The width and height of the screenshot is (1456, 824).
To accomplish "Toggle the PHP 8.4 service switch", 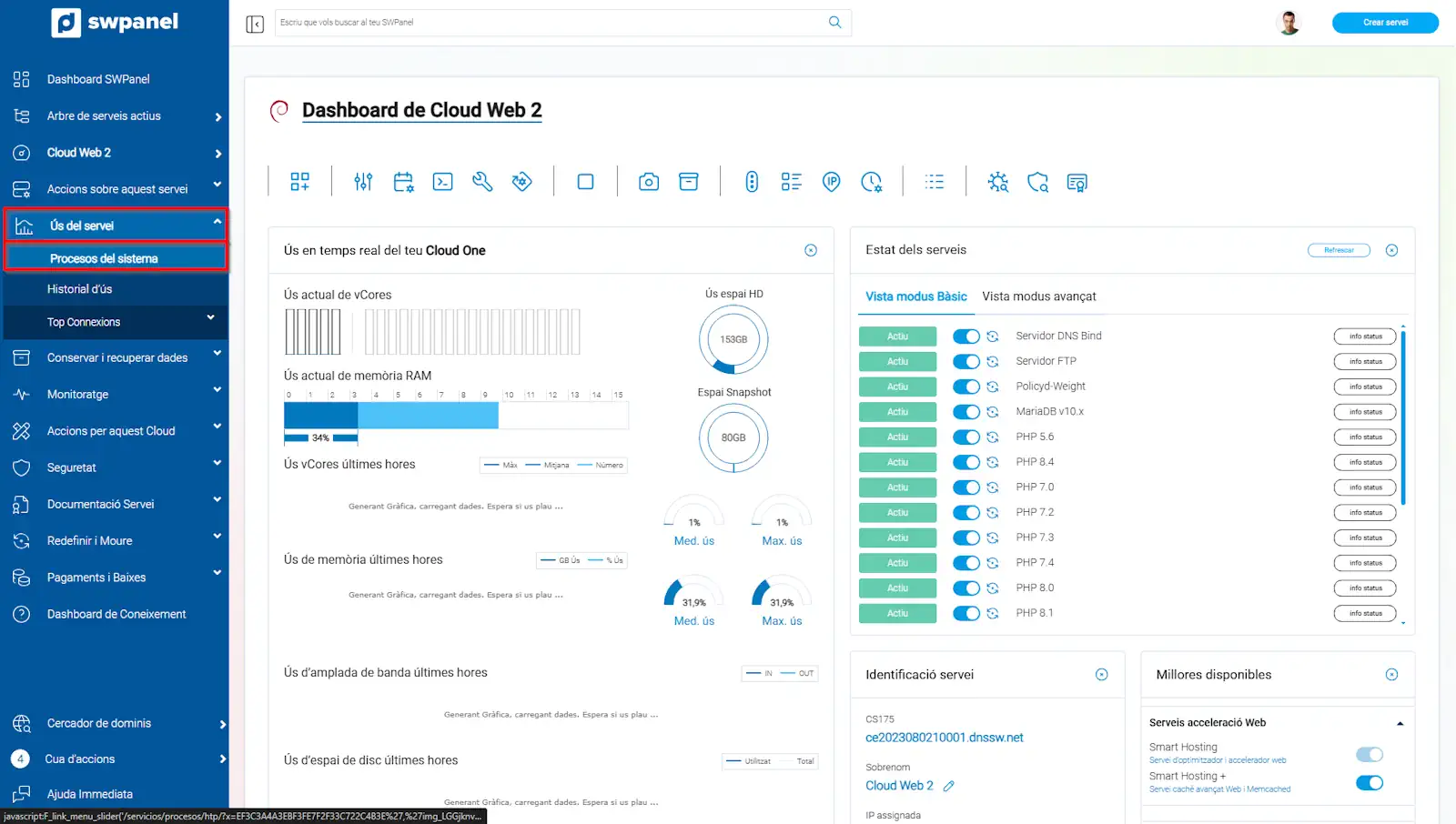I will [966, 462].
